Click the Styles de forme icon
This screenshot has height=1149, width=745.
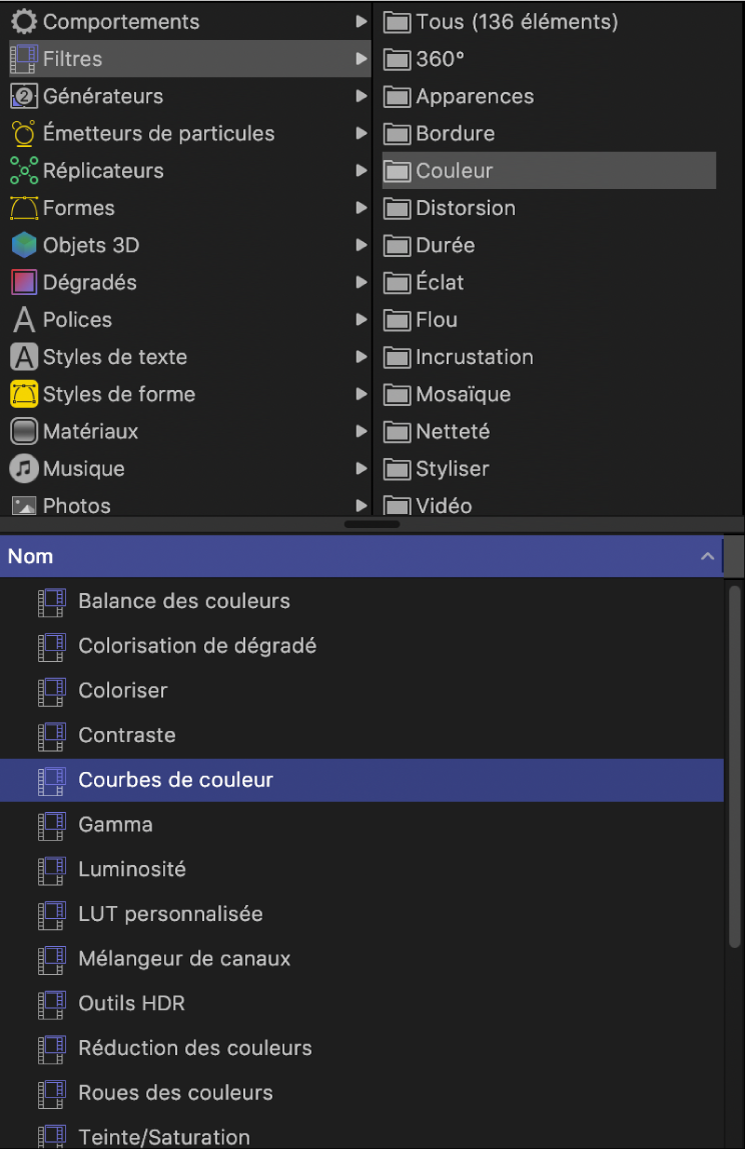coord(22,394)
